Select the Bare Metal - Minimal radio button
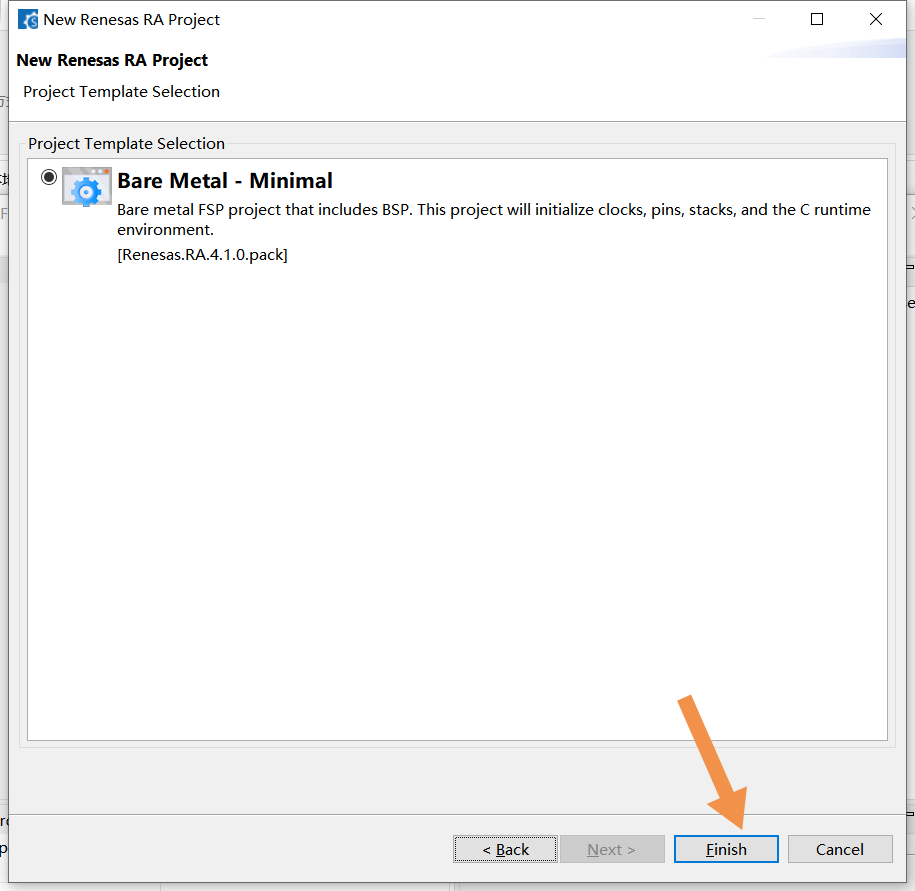Viewport: 915px width, 891px height. [x=49, y=177]
